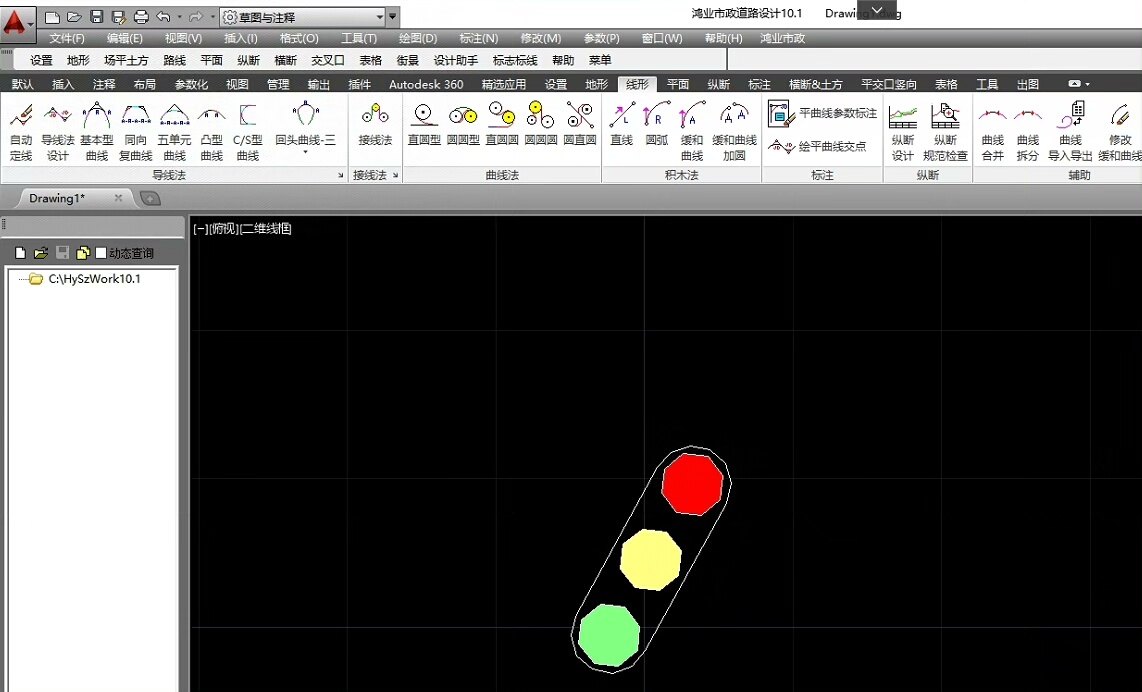Select the C:\HySzWork10.1 folder tree item
This screenshot has height=692, width=1142.
tap(94, 278)
